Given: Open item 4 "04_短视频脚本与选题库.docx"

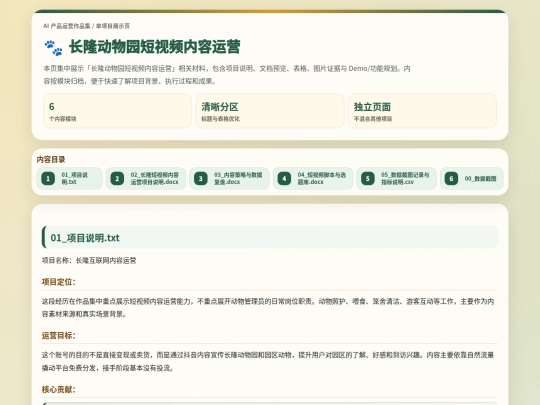Looking at the screenshot, I should [x=313, y=178].
